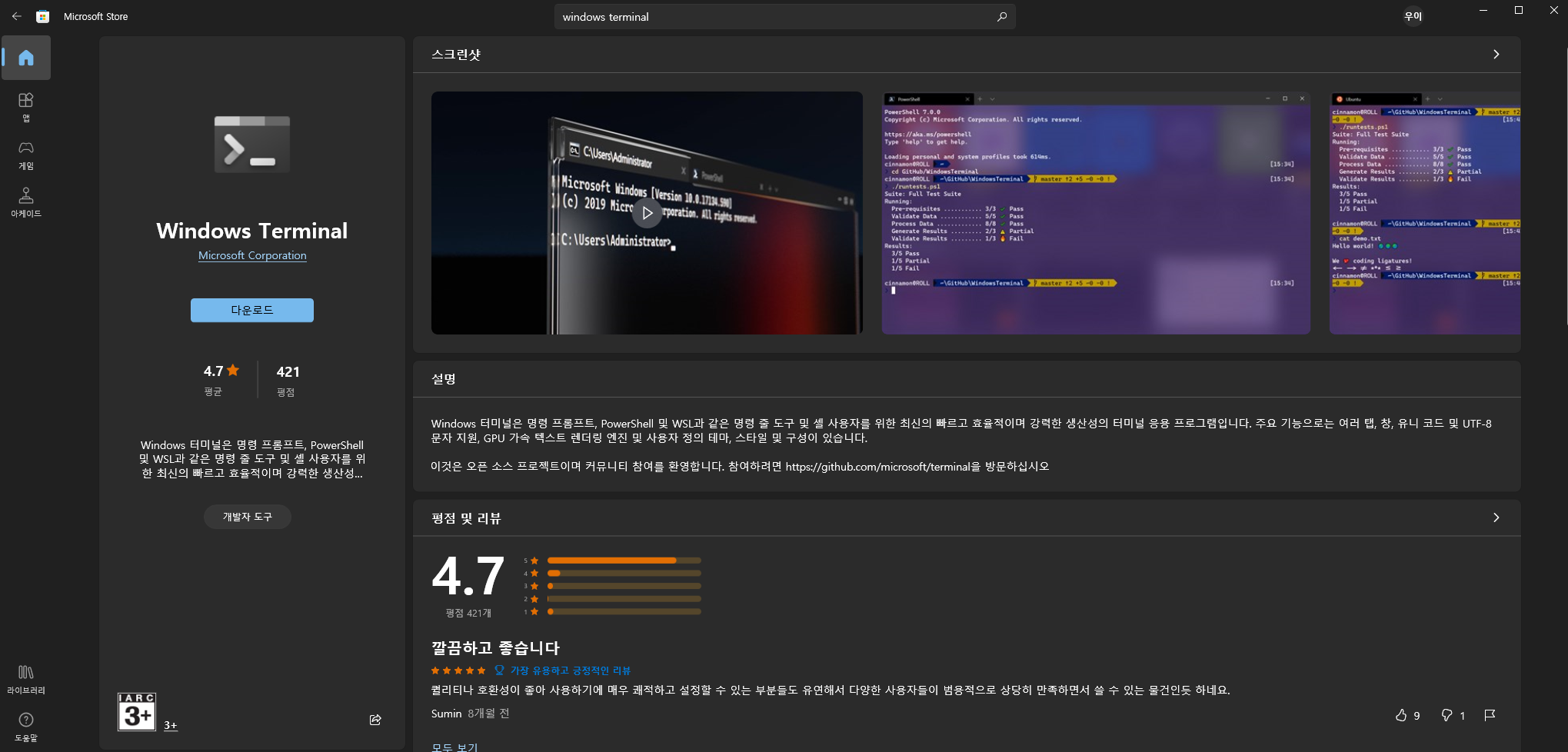
Task: Open the Apps (앱) section
Action: (x=26, y=107)
